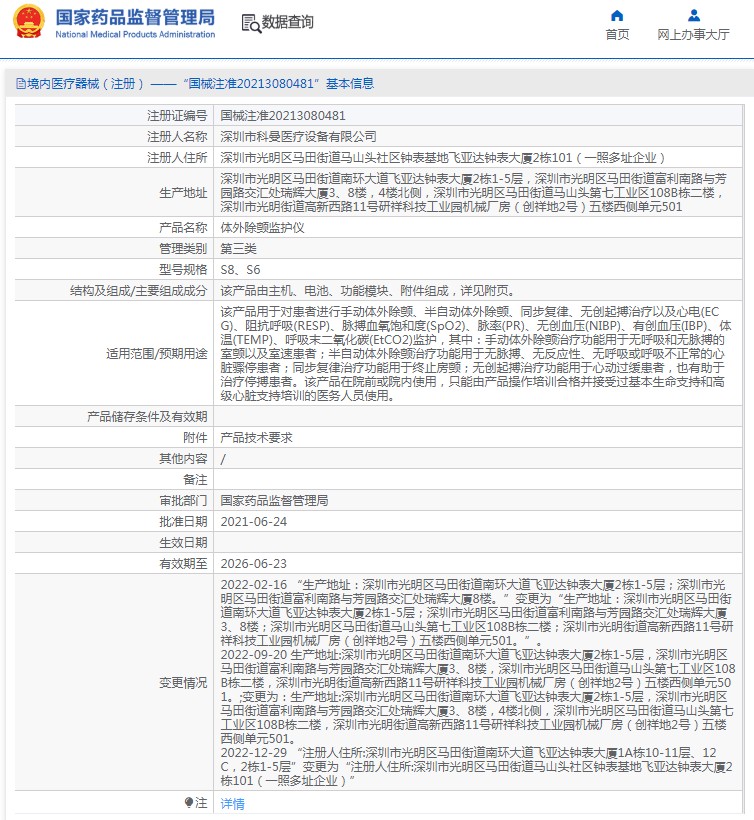Click the 有效期至 label

(184, 564)
